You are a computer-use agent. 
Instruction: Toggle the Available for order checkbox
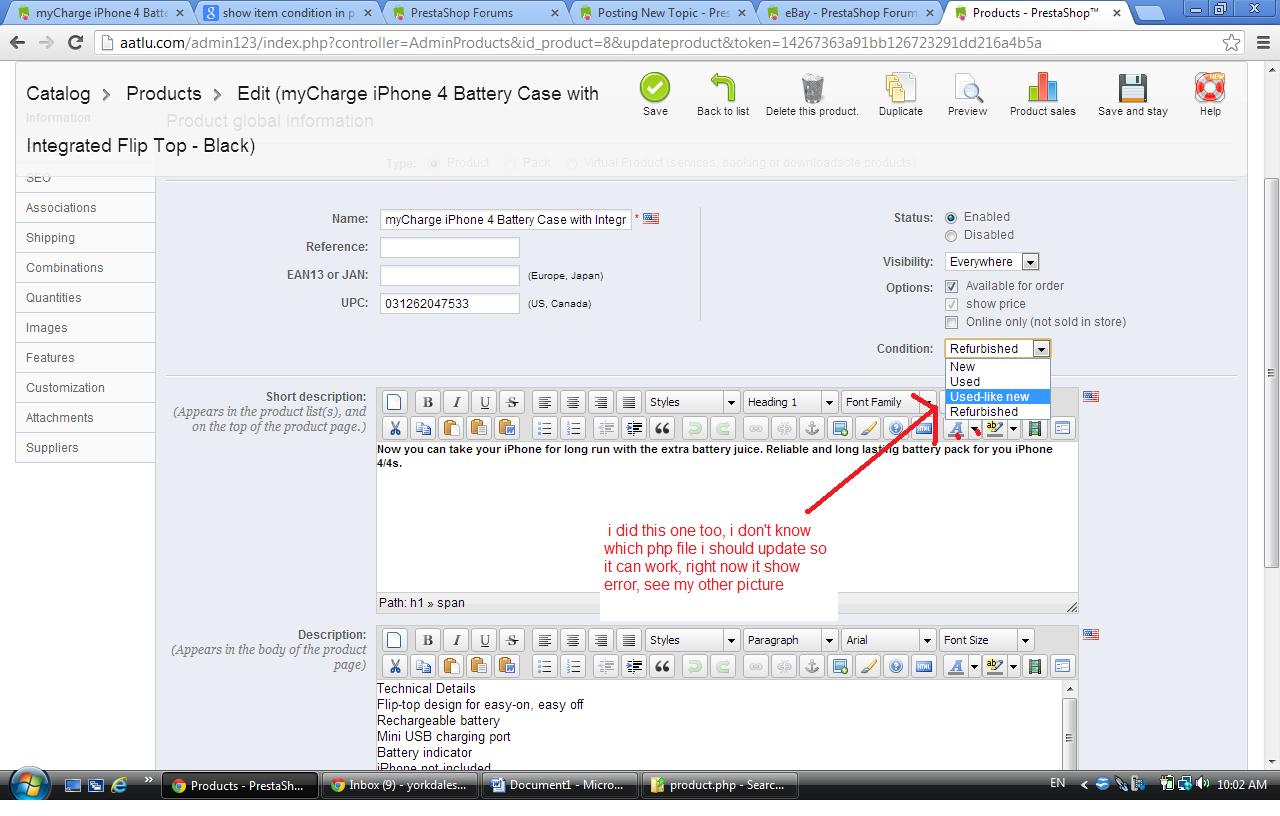point(951,286)
